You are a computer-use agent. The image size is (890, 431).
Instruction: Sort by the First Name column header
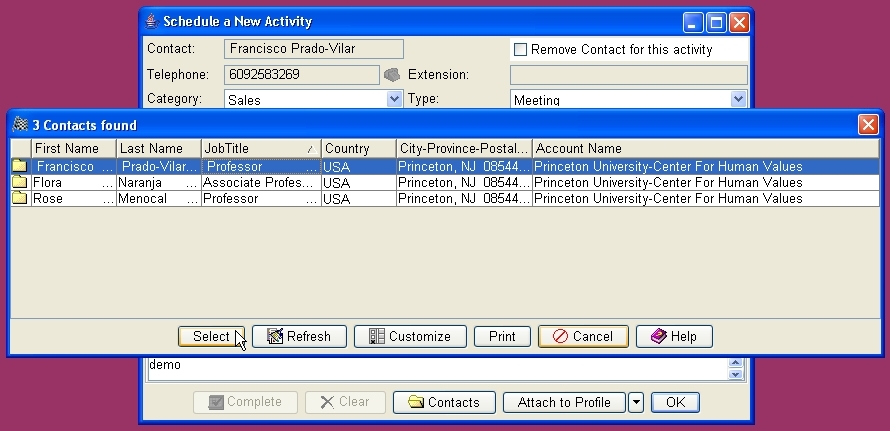(74, 148)
